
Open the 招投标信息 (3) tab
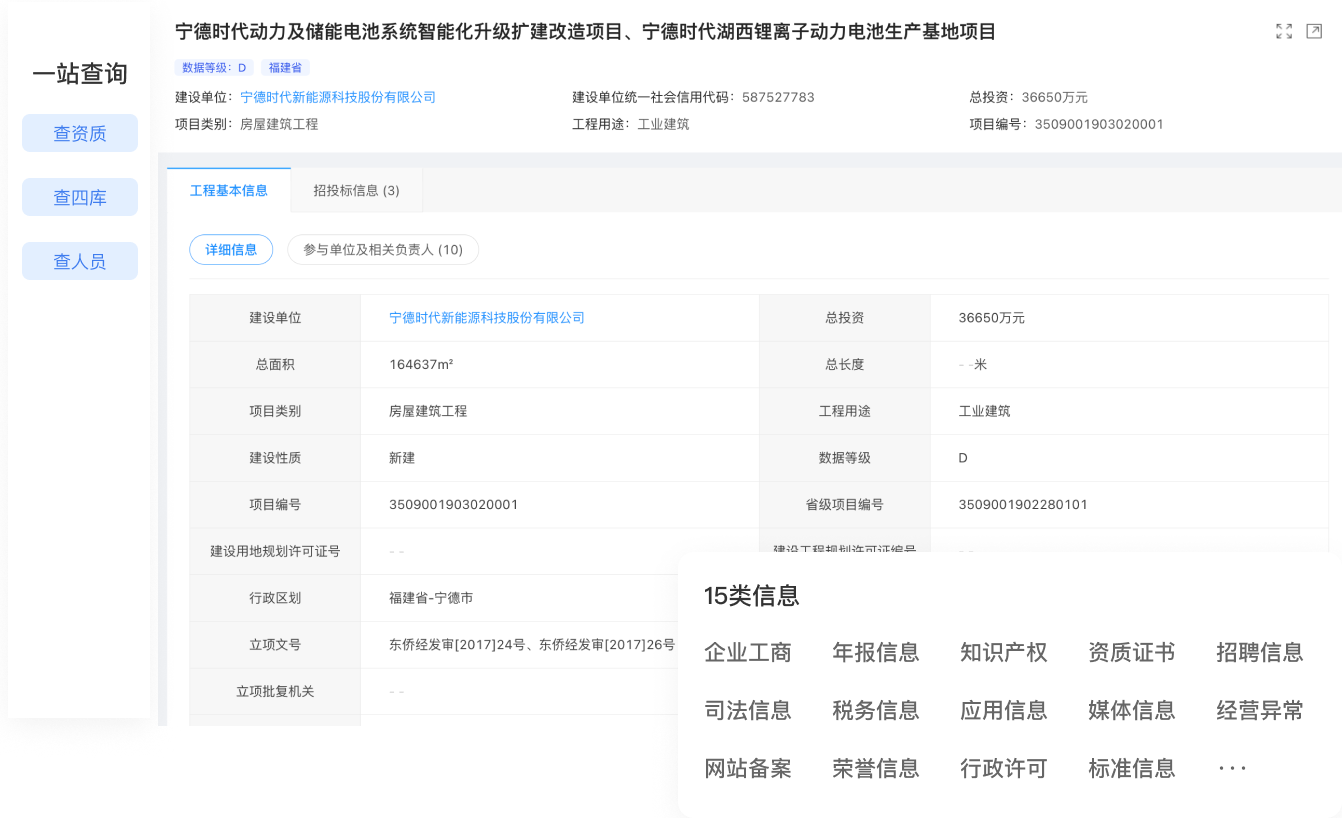(356, 190)
